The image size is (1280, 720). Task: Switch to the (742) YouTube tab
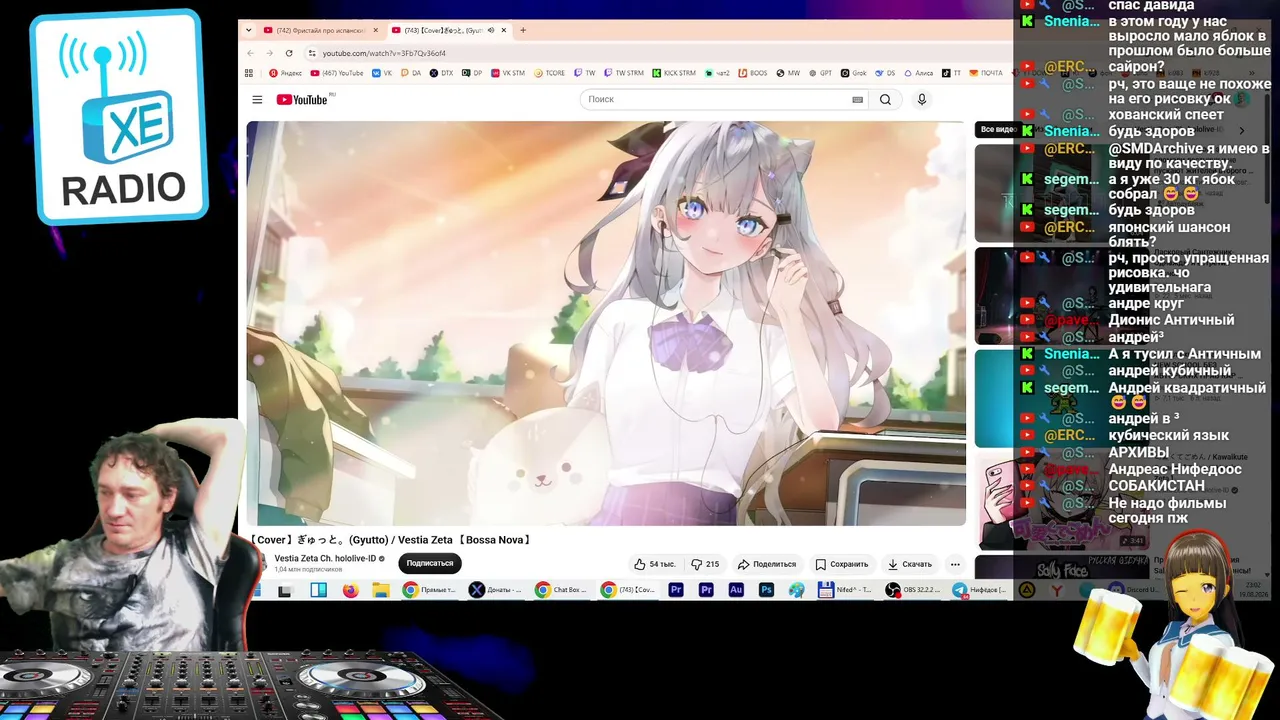pyautogui.click(x=321, y=30)
